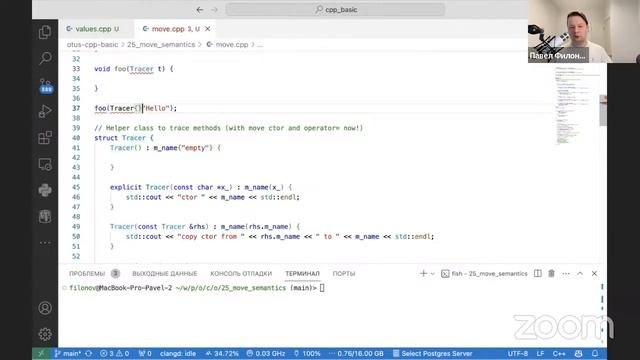Select the ТЕРМИНАЛ panel tab
This screenshot has height=360, width=640.
pos(302,273)
